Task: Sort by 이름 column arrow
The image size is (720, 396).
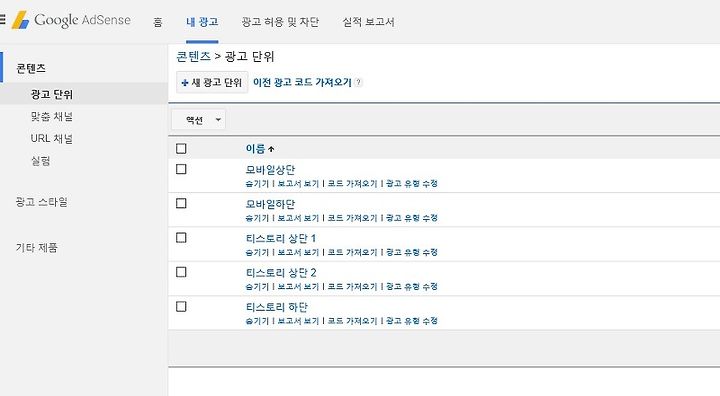Action: point(271,149)
